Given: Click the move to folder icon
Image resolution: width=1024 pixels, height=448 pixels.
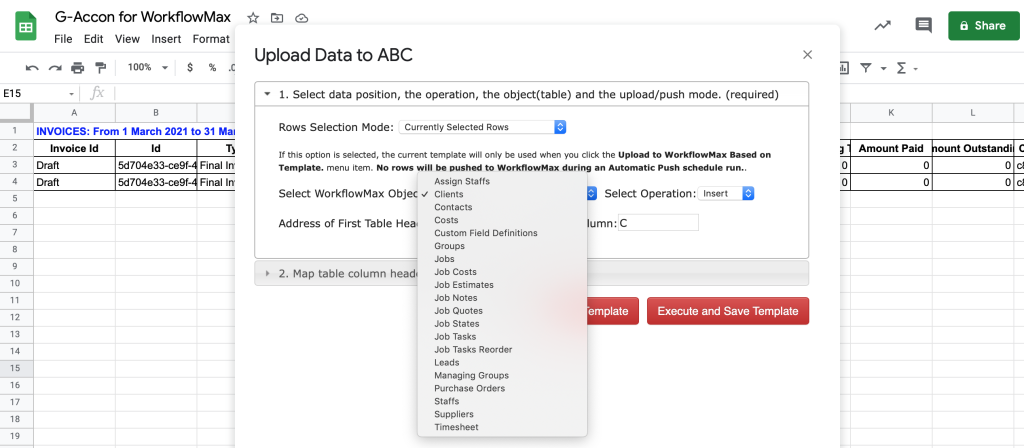Looking at the screenshot, I should coord(277,18).
